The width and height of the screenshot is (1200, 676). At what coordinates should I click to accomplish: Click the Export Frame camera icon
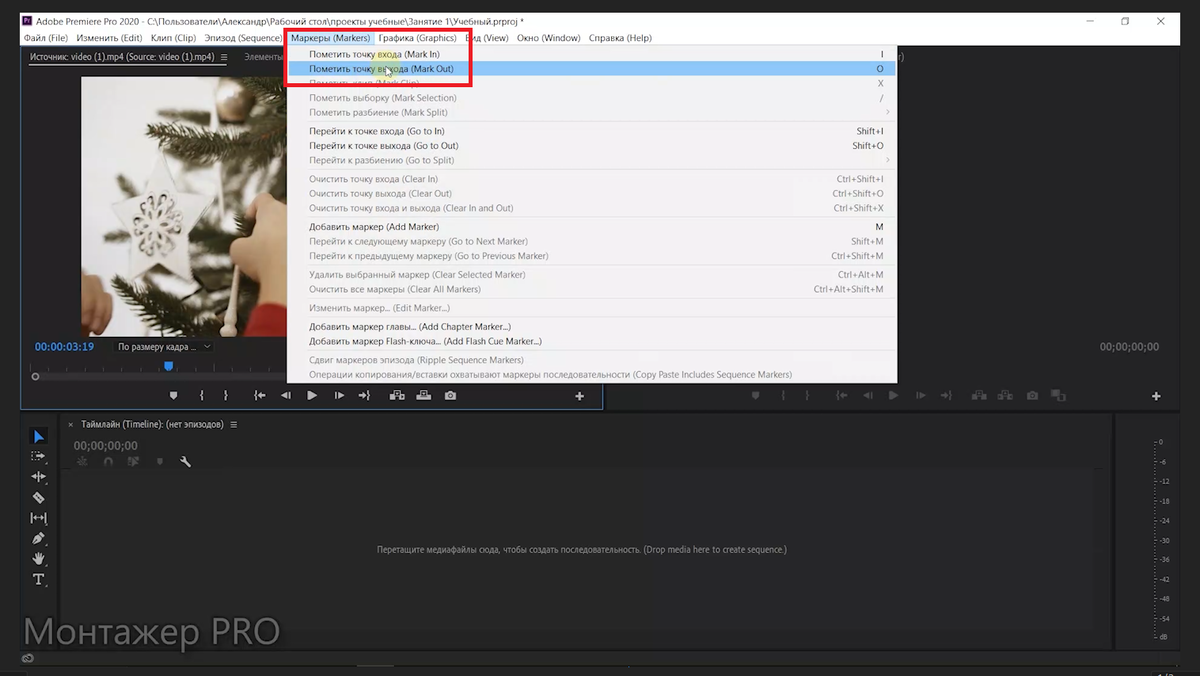point(451,395)
